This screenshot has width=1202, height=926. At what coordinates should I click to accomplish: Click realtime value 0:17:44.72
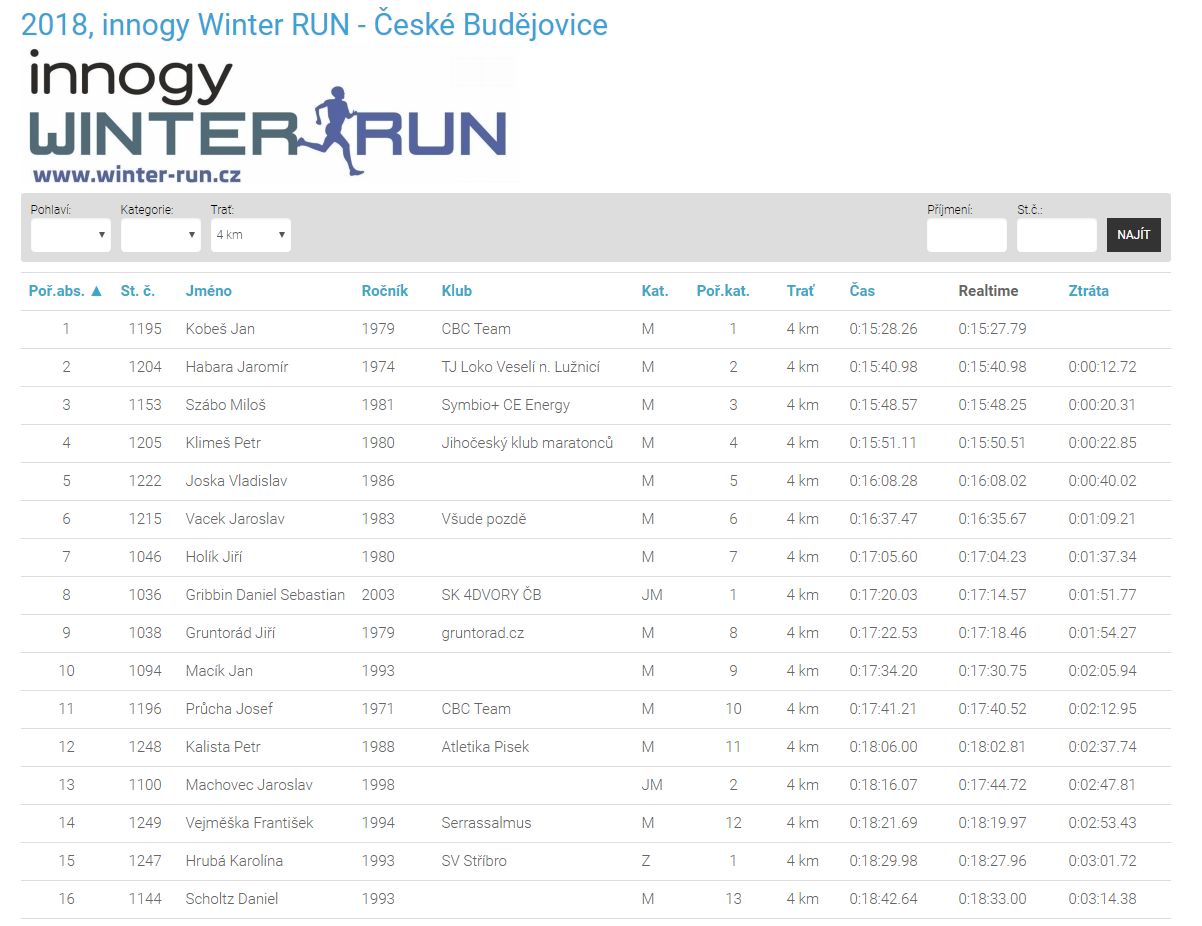click(x=993, y=785)
